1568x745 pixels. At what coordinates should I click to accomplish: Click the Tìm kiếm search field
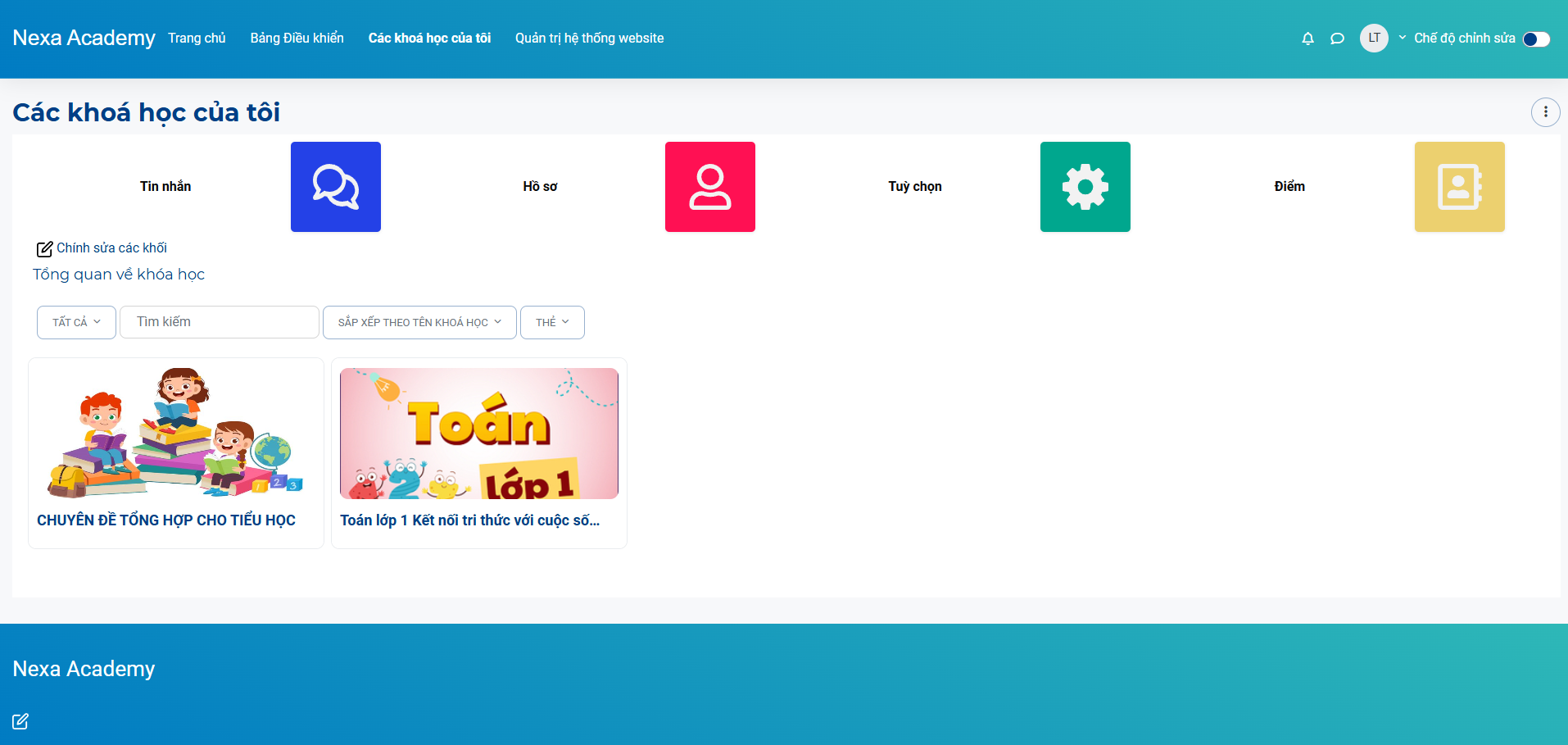219,322
